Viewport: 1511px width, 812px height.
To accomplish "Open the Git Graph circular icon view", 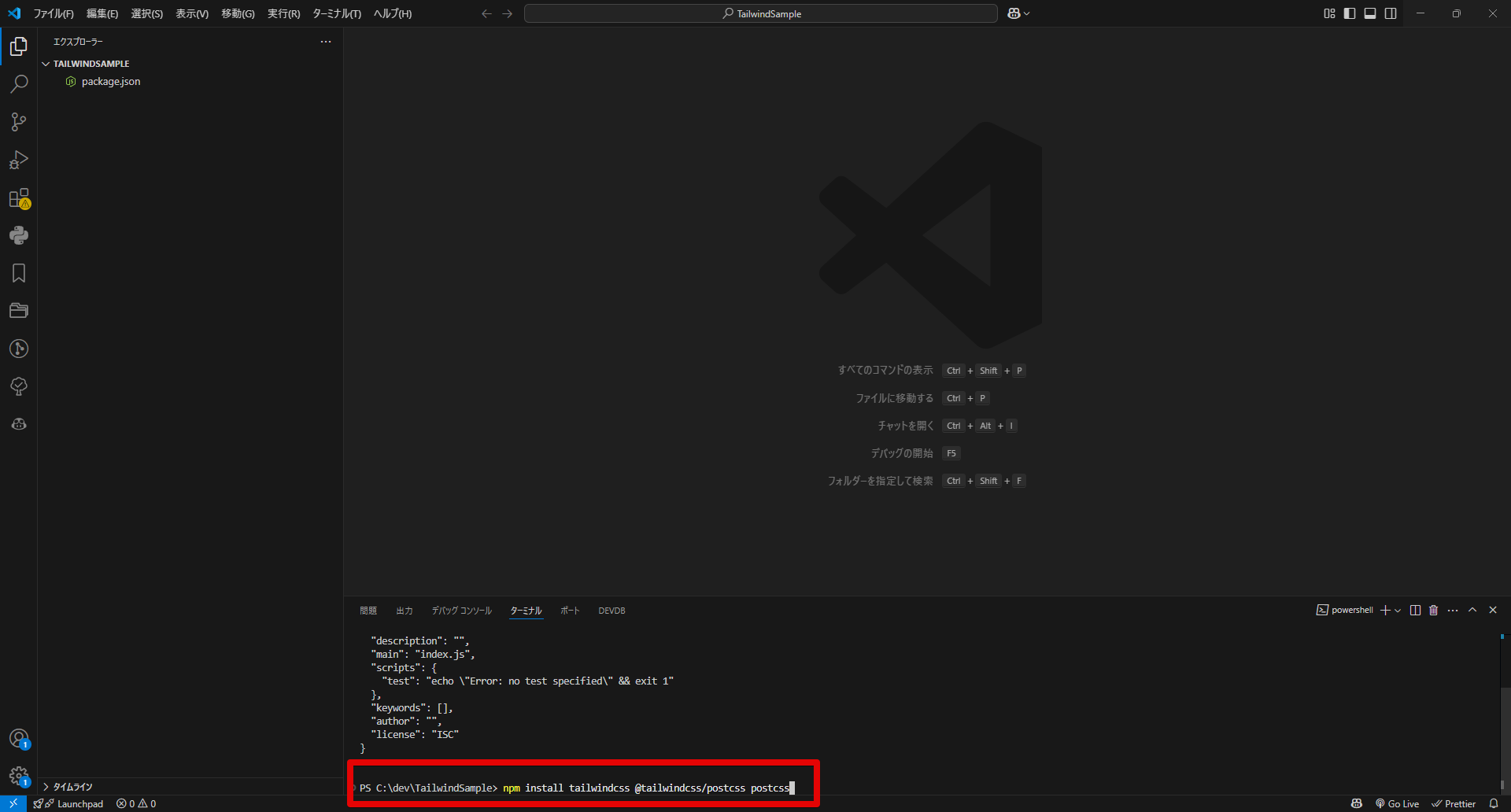I will 19,349.
